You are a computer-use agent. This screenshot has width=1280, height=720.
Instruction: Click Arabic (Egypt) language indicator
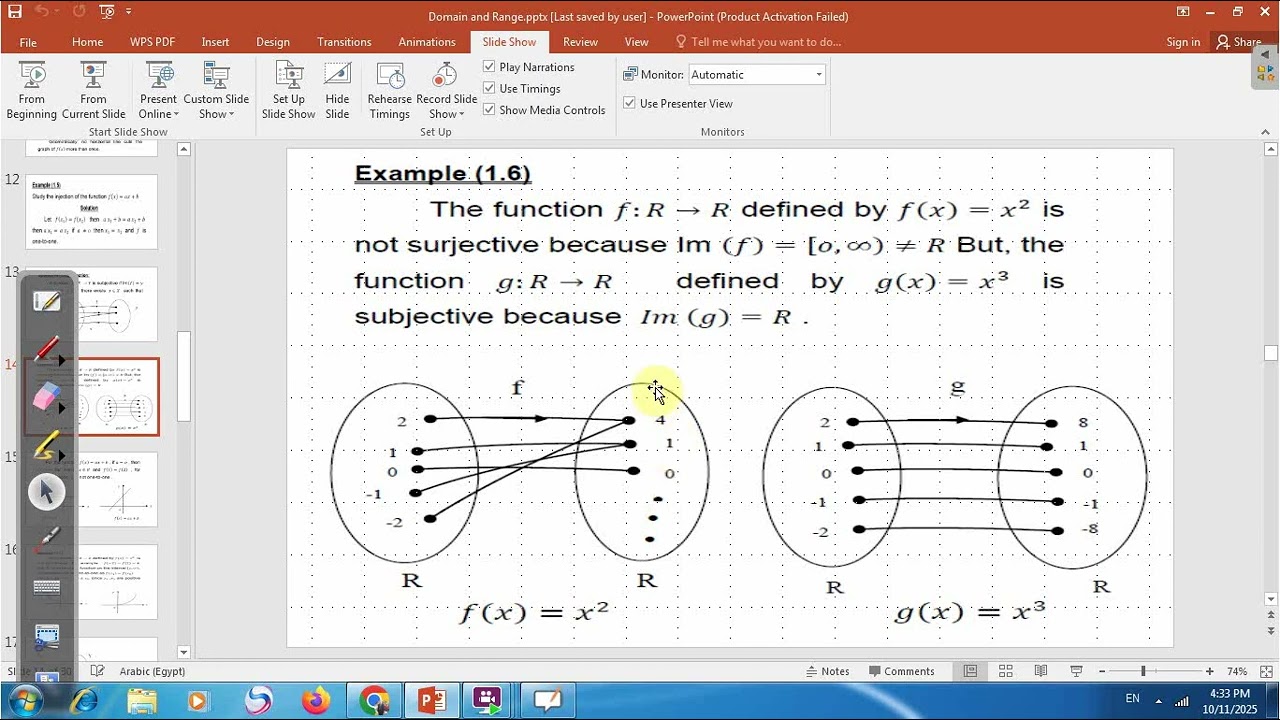[152, 671]
